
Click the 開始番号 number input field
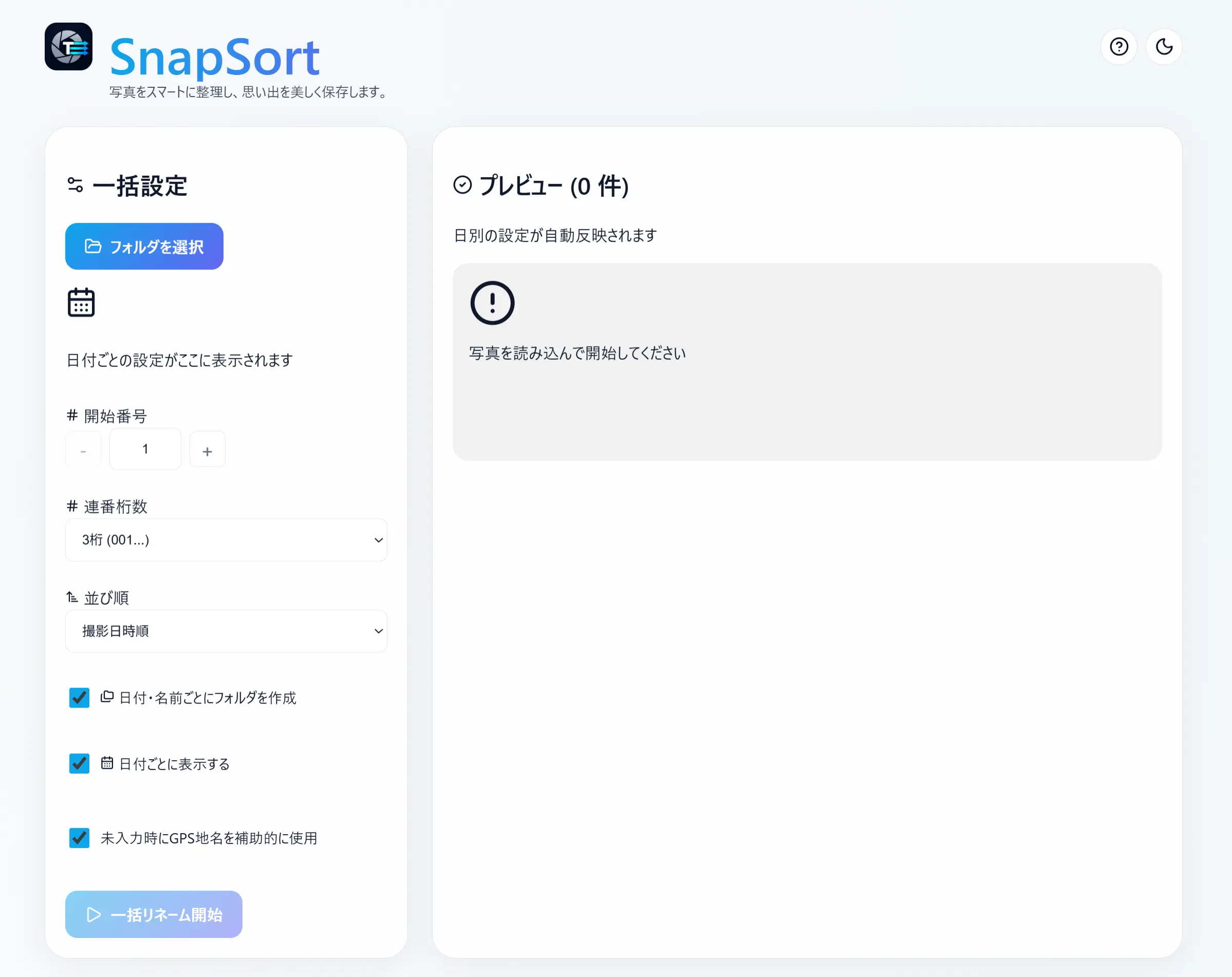[x=145, y=449]
